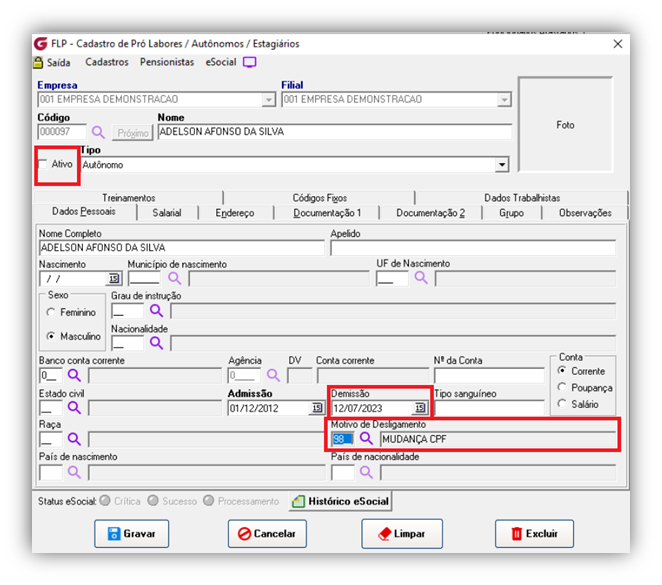Open Banco conta corrente lookup magnifier
This screenshot has width=662, height=585.
coord(74,375)
